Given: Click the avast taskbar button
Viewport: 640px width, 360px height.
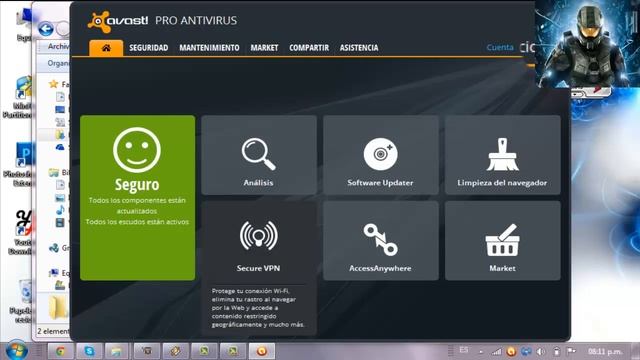Looking at the screenshot, I should coord(262,351).
